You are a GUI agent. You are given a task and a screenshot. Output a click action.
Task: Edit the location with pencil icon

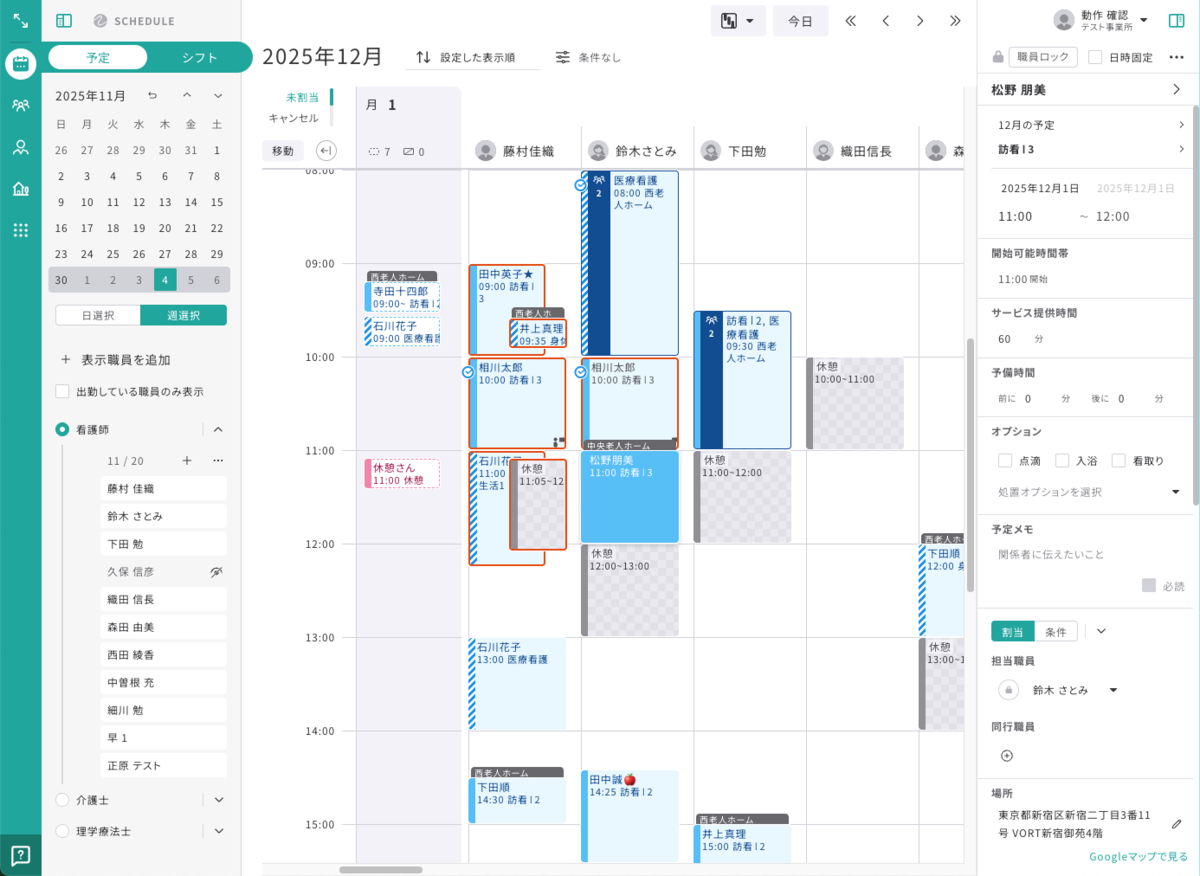coord(1176,824)
